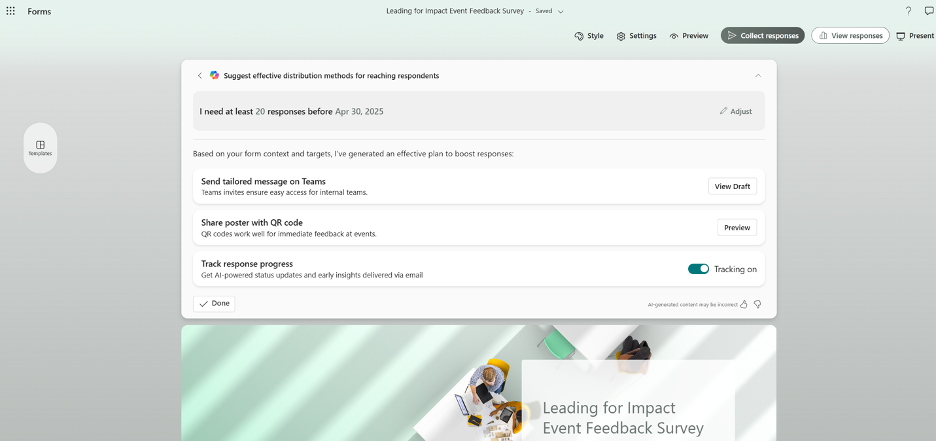This screenshot has width=936, height=442.
Task: Open the app launcher grid icon
Action: (x=10, y=11)
